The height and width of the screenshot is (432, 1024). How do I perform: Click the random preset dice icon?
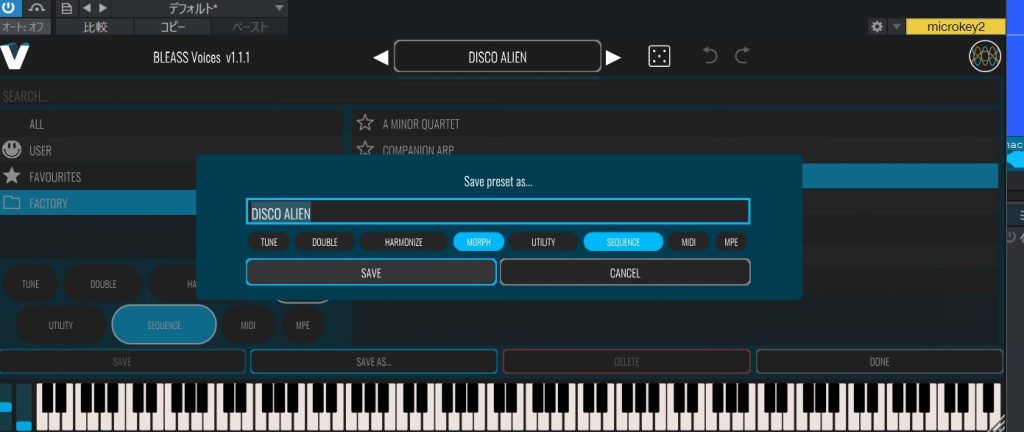(659, 57)
